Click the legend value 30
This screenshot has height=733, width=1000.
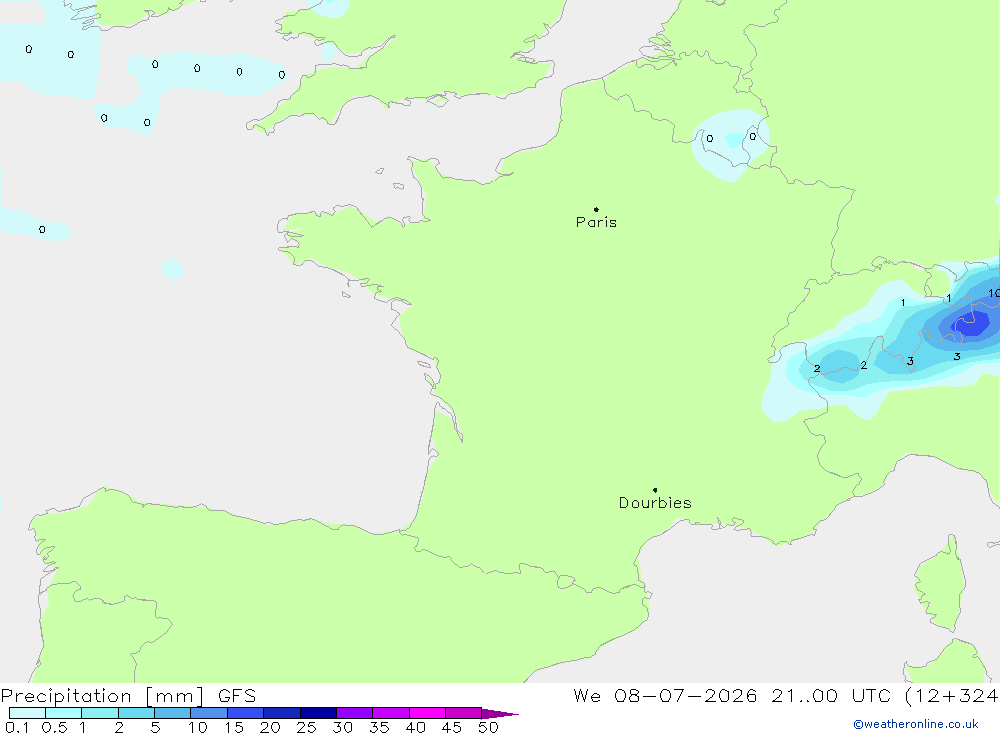(342, 727)
